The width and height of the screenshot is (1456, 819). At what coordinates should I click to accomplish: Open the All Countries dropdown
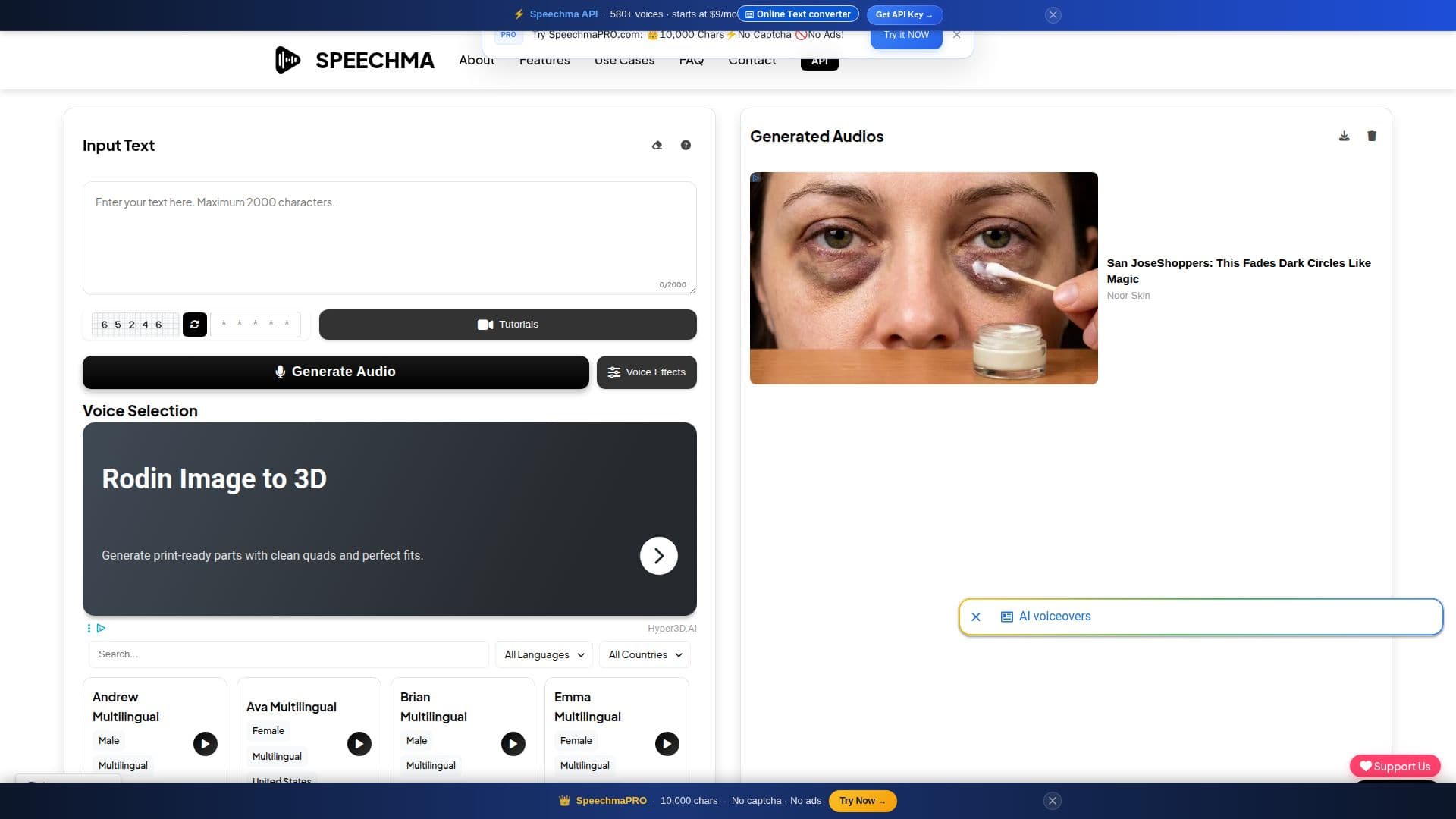[645, 655]
